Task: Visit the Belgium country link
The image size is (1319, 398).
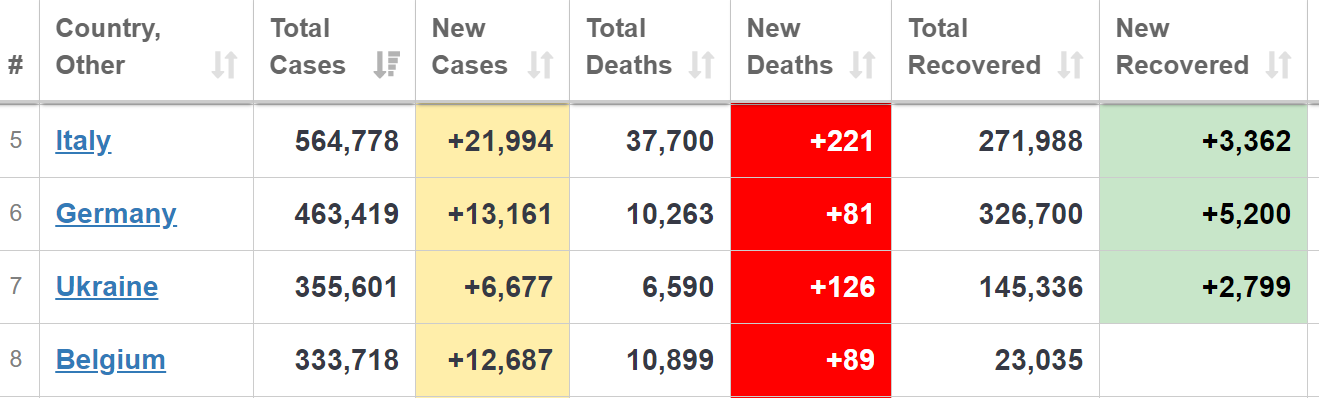Action: (110, 360)
